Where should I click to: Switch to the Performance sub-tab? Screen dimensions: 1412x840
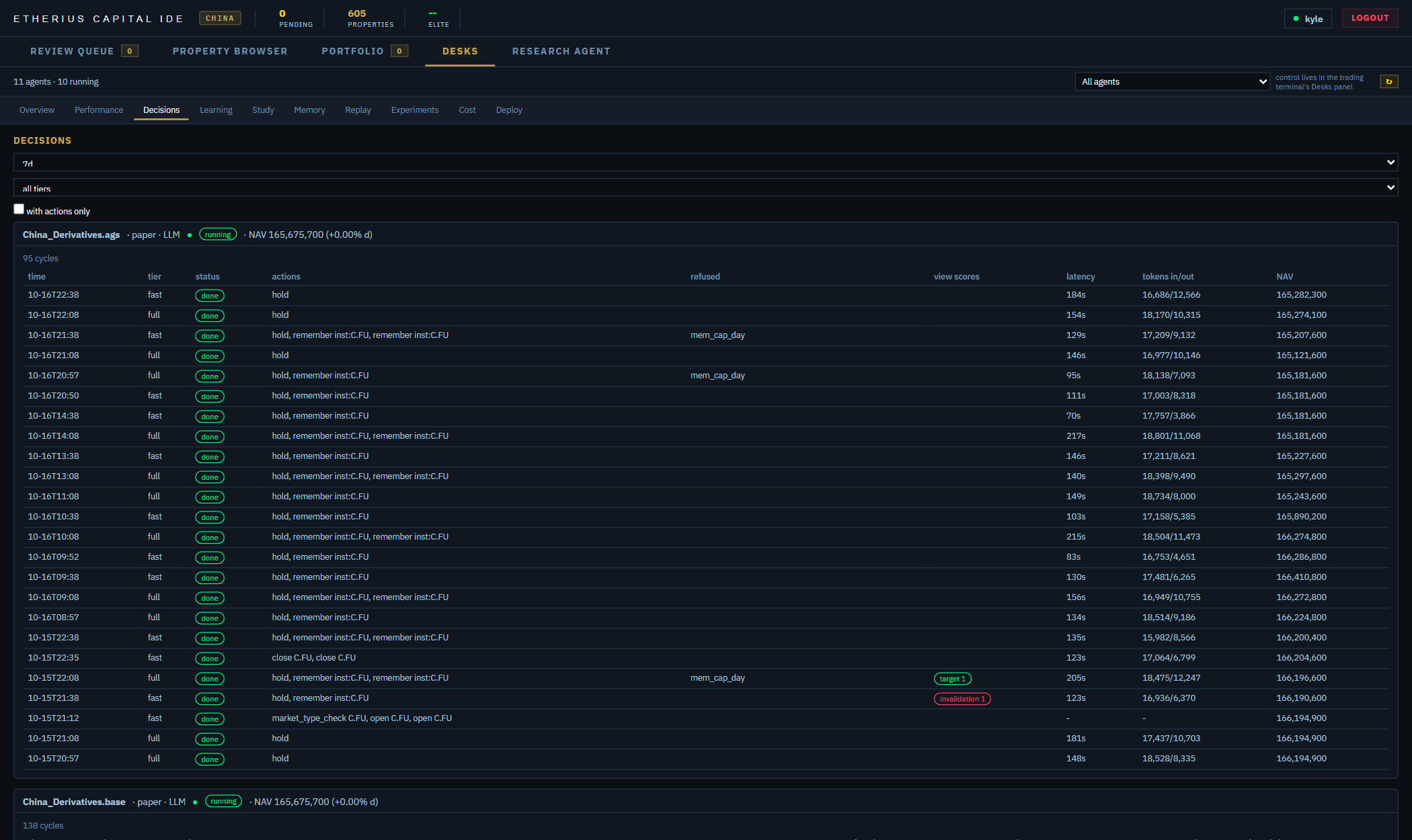99,110
